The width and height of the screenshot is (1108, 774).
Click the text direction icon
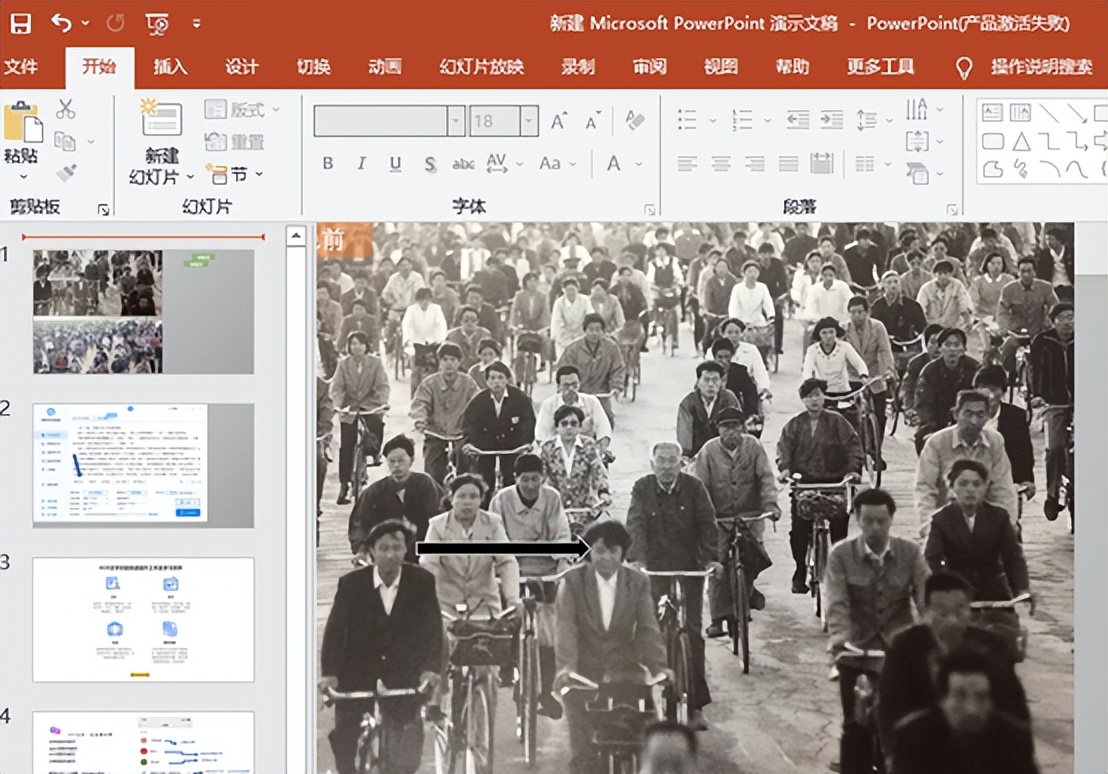pyautogui.click(x=917, y=109)
